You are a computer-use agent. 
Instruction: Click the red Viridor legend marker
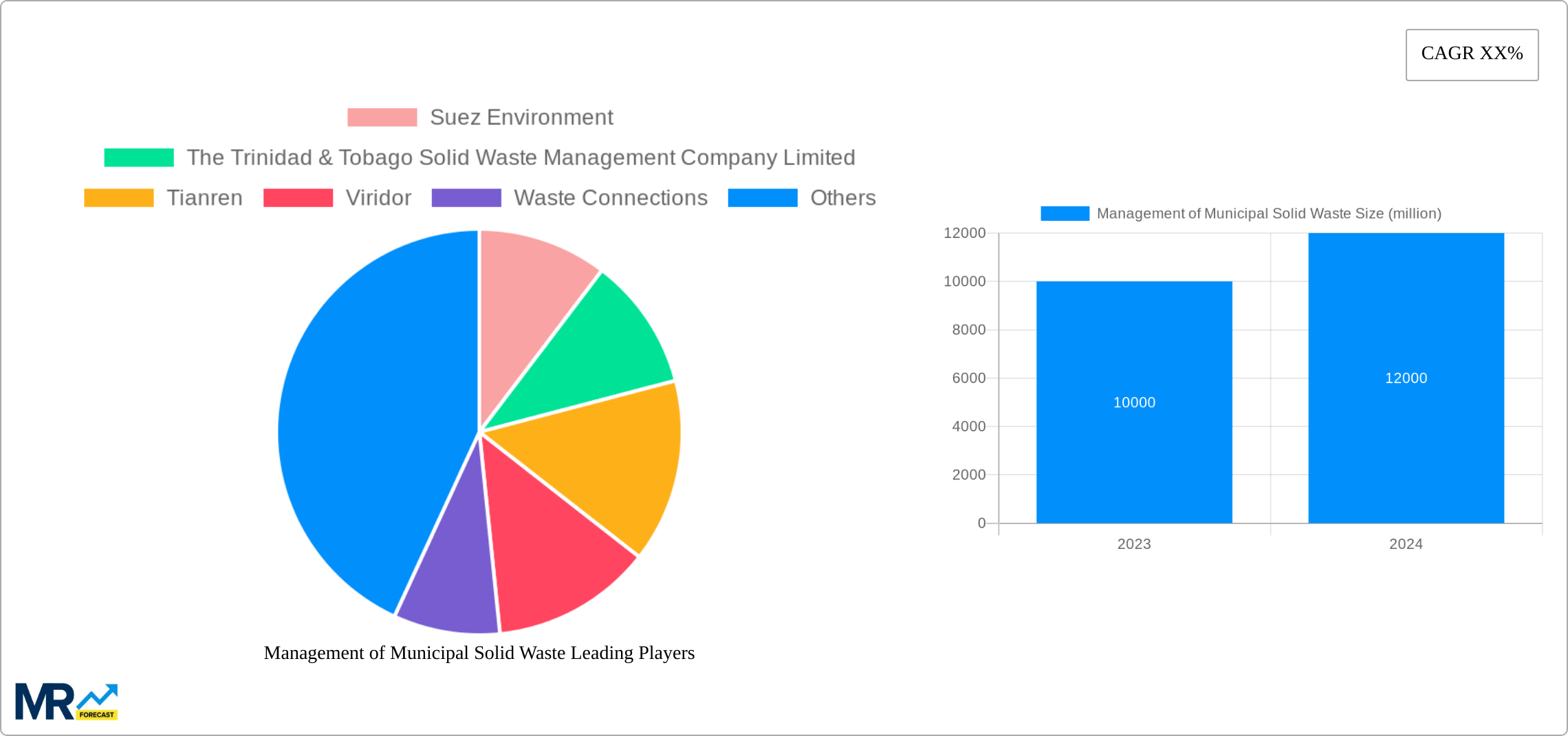pyautogui.click(x=297, y=198)
